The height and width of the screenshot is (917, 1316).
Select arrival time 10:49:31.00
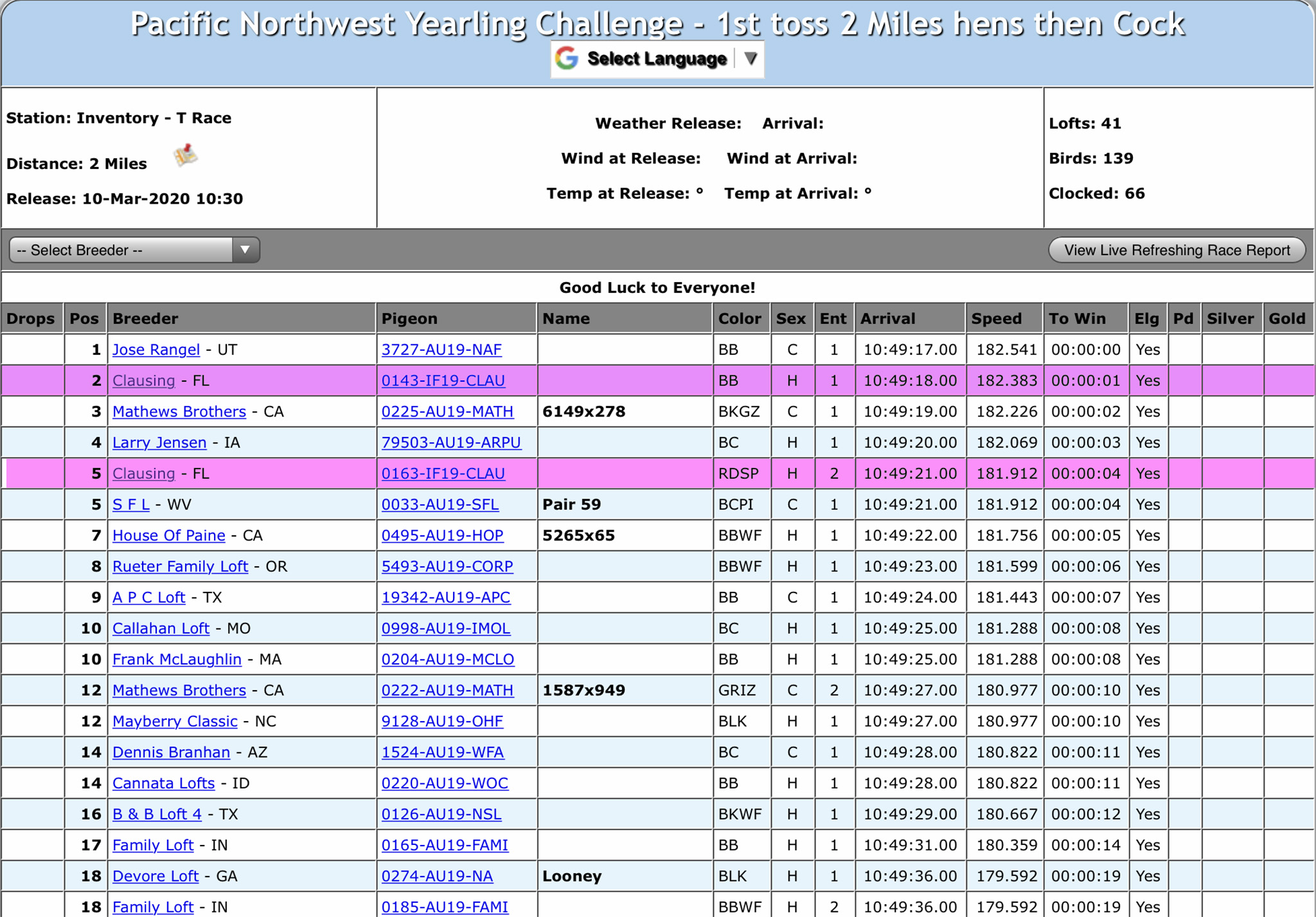point(910,845)
